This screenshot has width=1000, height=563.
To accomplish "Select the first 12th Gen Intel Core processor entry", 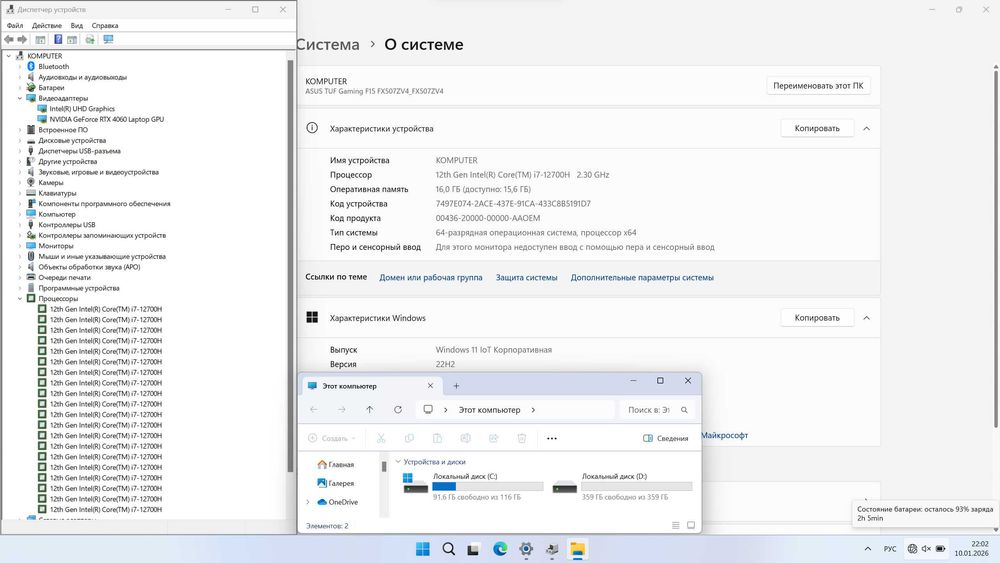I will pyautogui.click(x=106, y=309).
